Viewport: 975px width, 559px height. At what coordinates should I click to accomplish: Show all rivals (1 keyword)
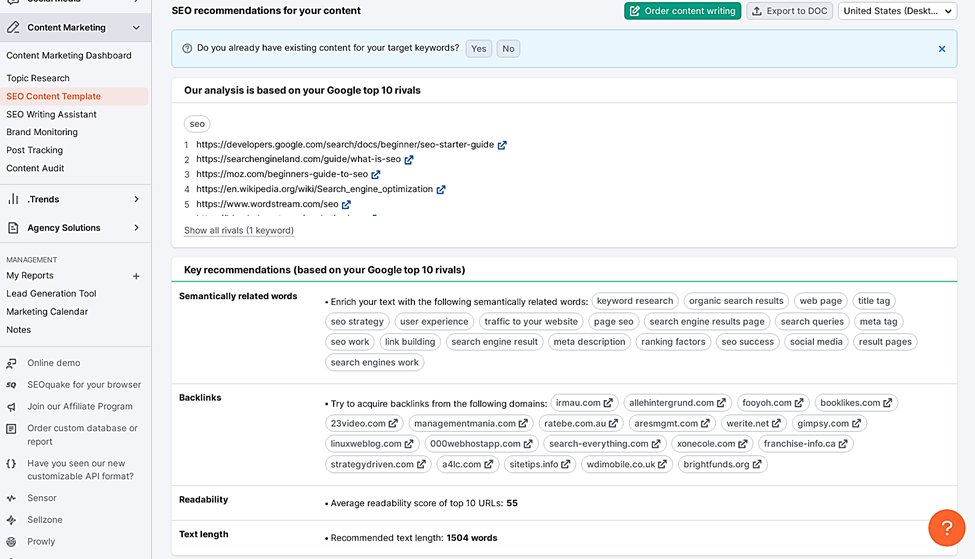coord(239,230)
